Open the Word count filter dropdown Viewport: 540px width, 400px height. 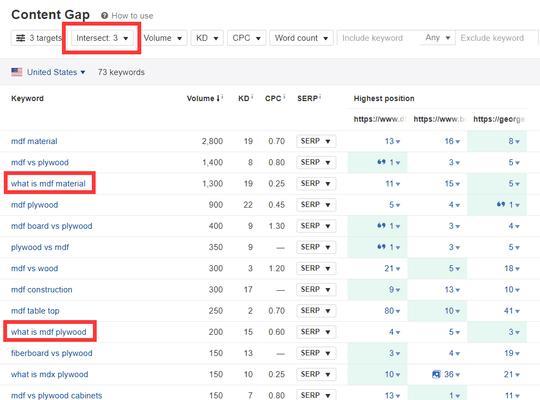[301, 38]
